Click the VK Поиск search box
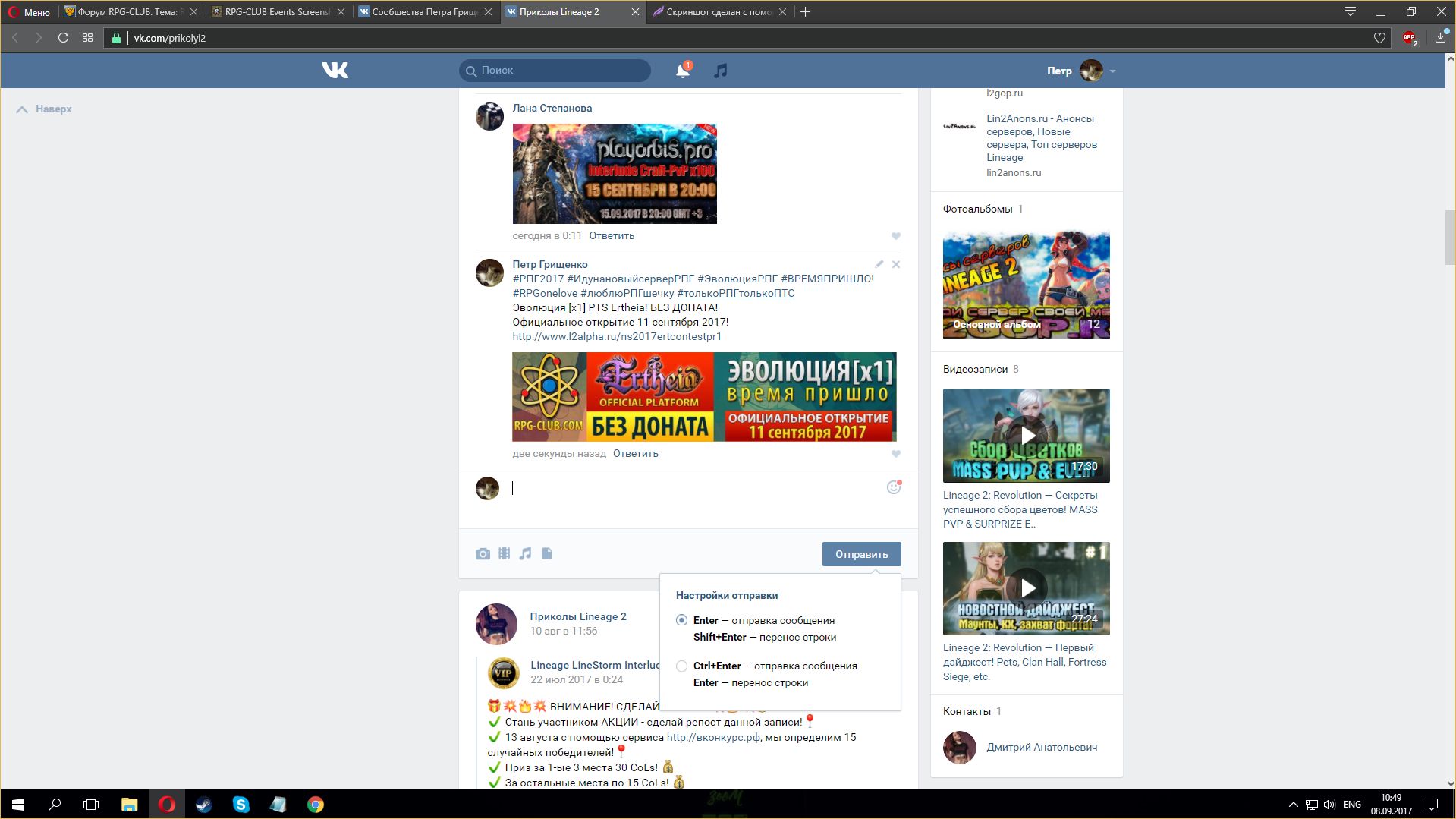This screenshot has height=819, width=1456. point(555,71)
